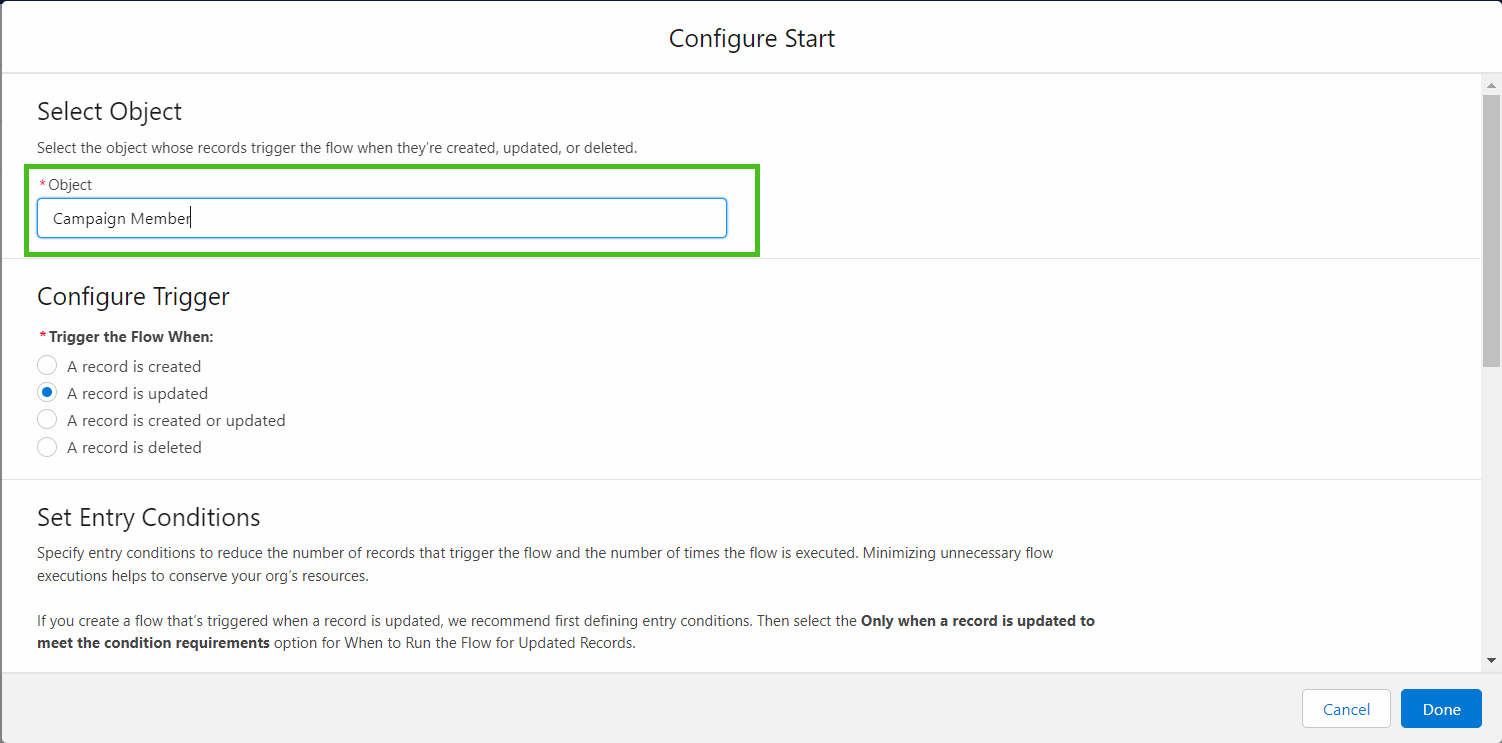Click the Configure Trigger section heading
The image size is (1502, 743).
(133, 297)
